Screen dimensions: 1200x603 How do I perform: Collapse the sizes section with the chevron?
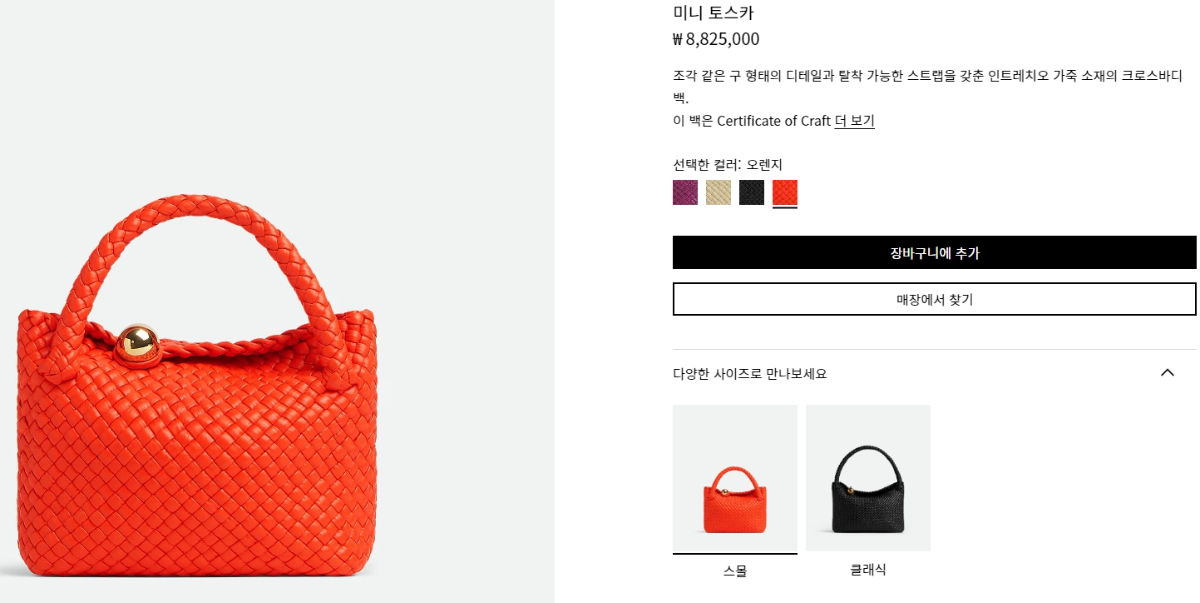[x=1167, y=373]
